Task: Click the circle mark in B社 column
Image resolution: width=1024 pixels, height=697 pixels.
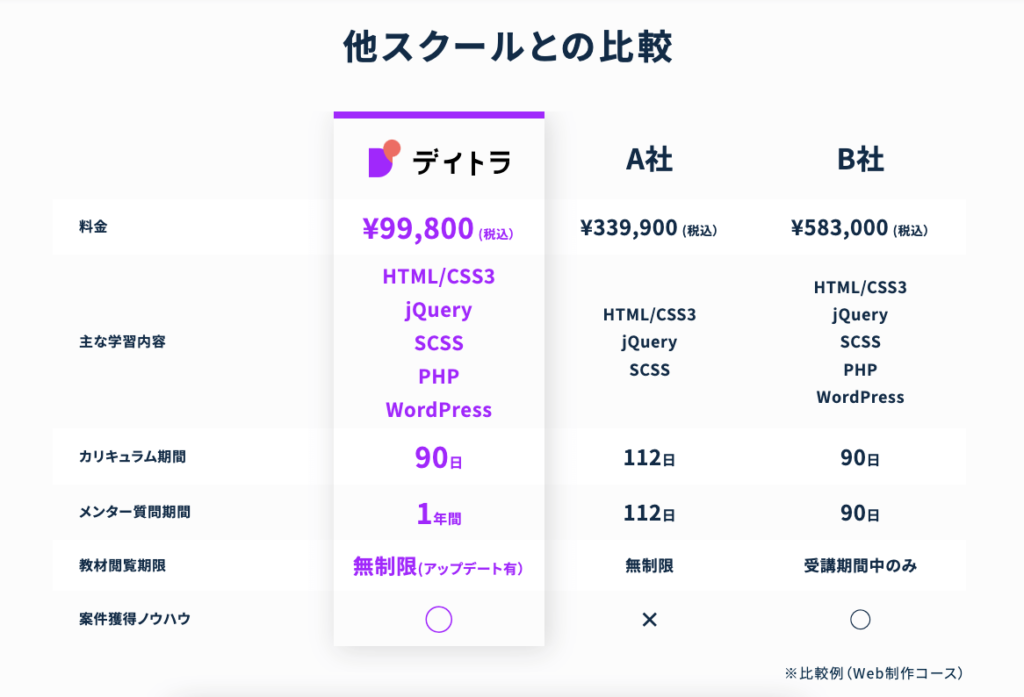Action: pyautogui.click(x=860, y=619)
